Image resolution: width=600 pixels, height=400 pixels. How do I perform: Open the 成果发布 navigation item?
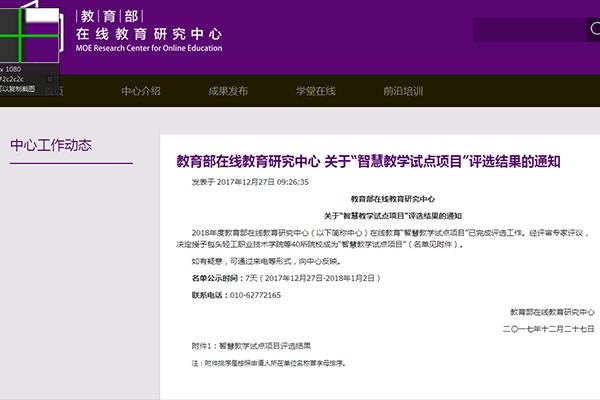[x=228, y=91]
